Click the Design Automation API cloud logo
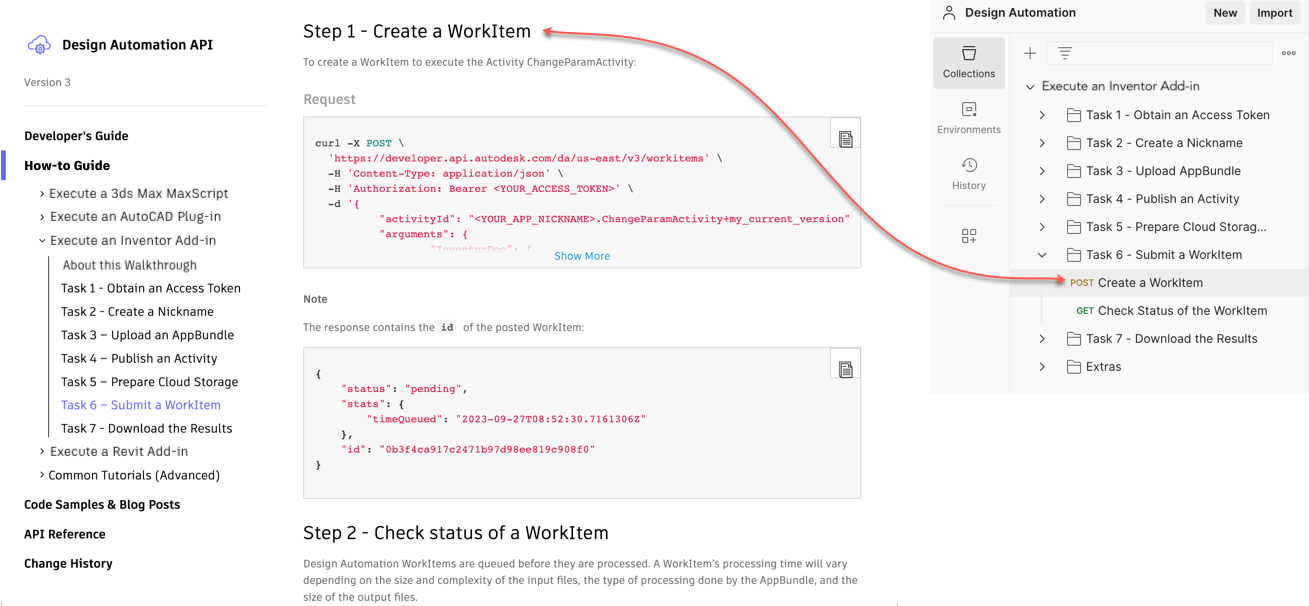The height and width of the screenshot is (606, 1309). tap(39, 44)
